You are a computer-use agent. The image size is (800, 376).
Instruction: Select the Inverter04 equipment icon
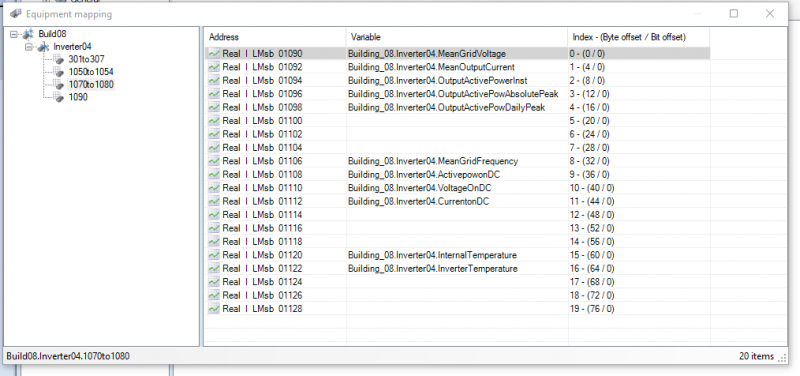pyautogui.click(x=44, y=47)
